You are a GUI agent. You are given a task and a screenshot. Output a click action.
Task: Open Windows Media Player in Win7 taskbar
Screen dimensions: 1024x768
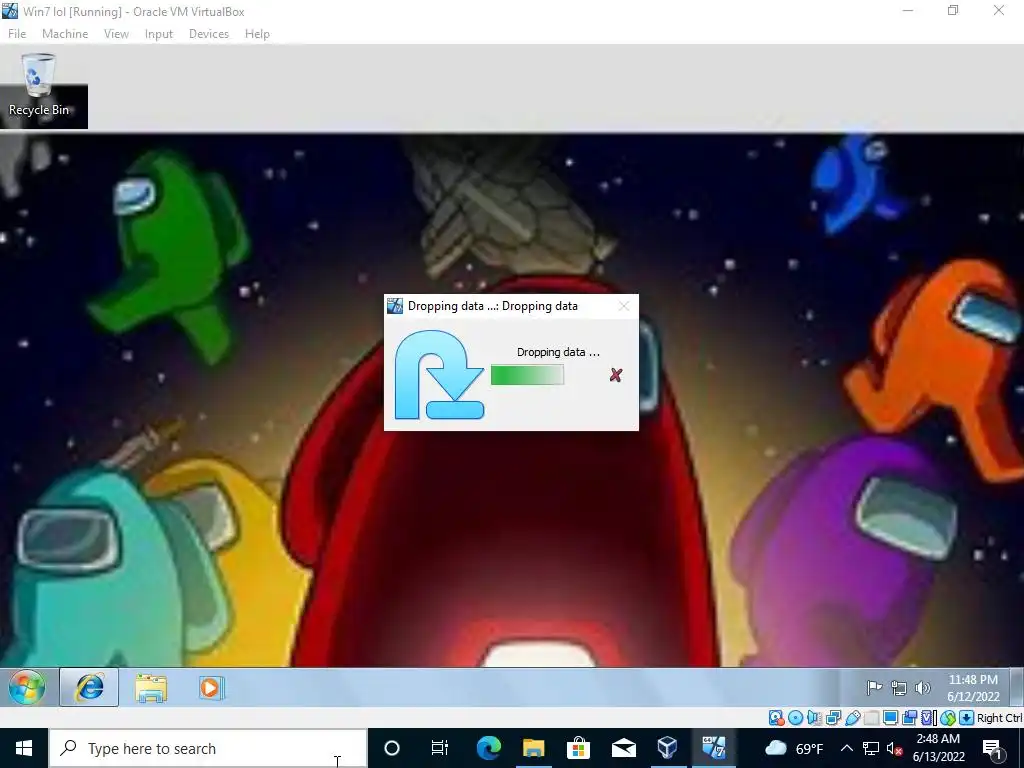211,688
